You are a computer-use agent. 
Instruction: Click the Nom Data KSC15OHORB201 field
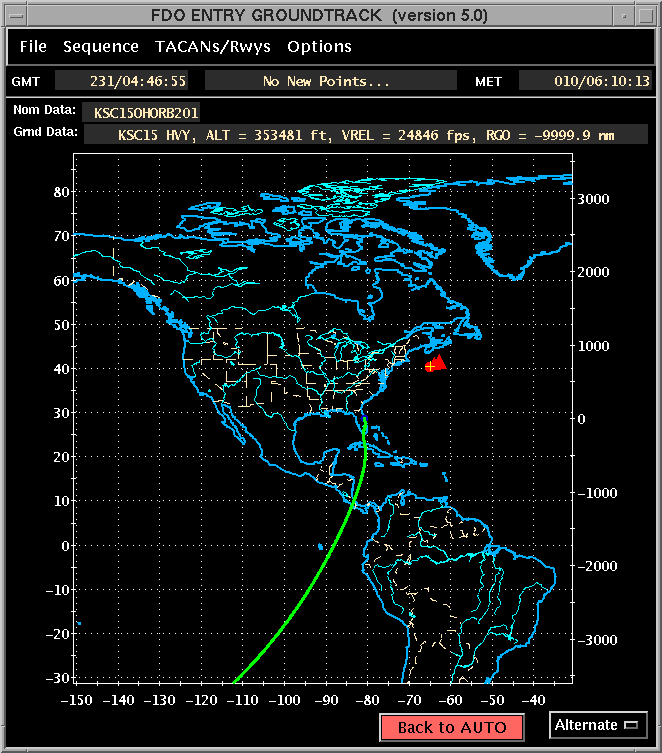click(x=147, y=112)
